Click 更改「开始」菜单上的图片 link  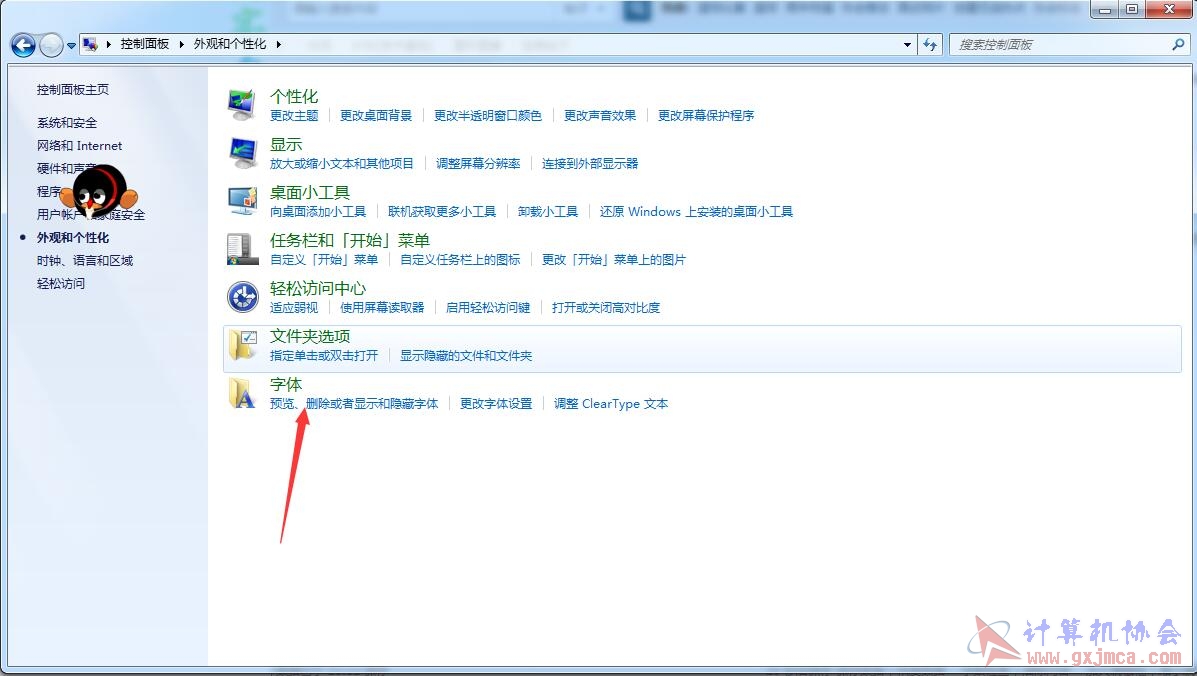point(614,260)
